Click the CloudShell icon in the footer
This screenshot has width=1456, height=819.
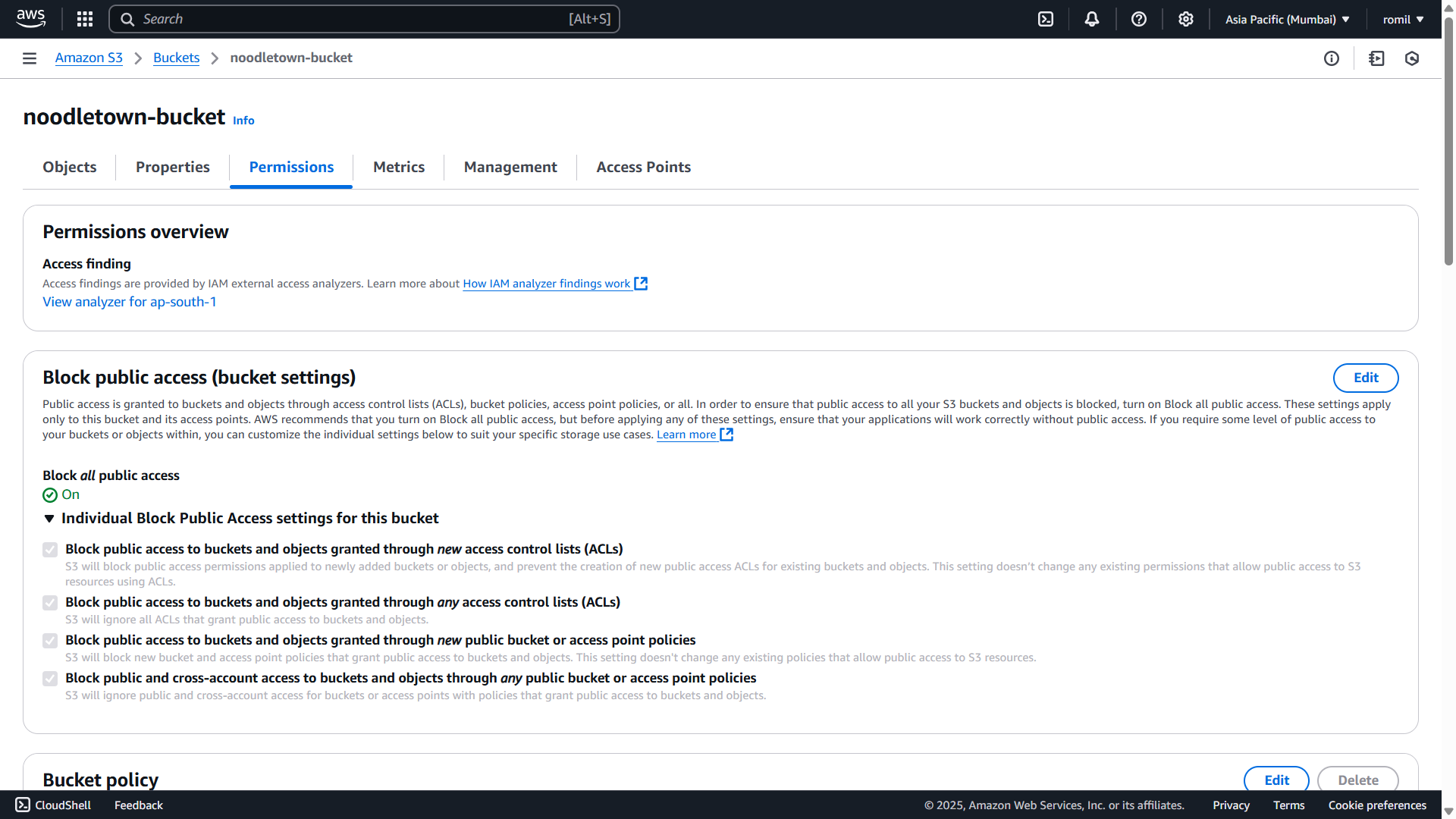23,805
